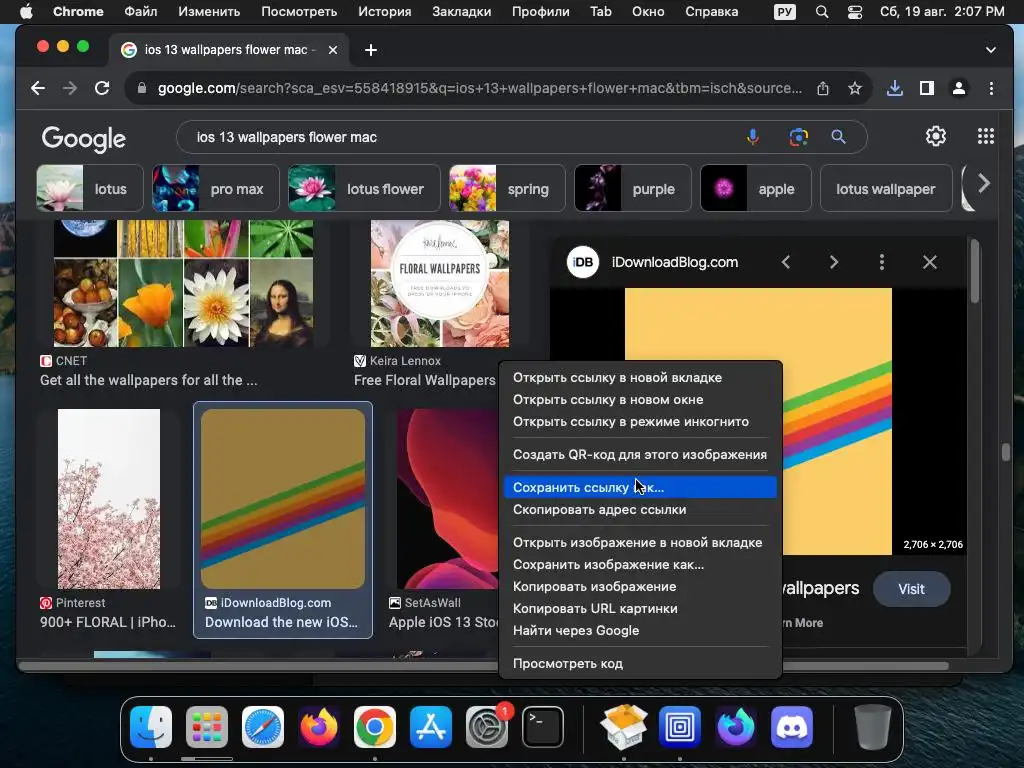Click the Google logo
Screen dimensions: 1024x768
84,138
